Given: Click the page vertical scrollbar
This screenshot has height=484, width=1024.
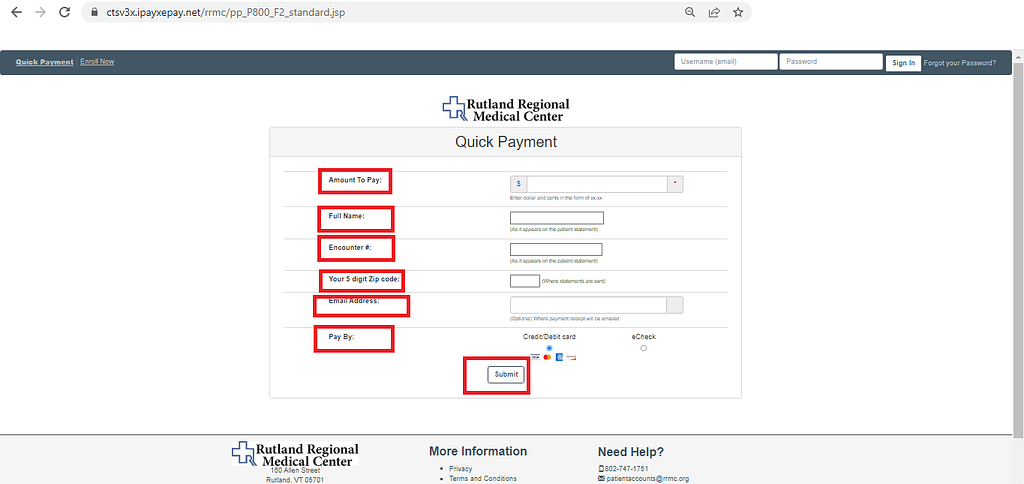Looking at the screenshot, I should pos(1017,251).
